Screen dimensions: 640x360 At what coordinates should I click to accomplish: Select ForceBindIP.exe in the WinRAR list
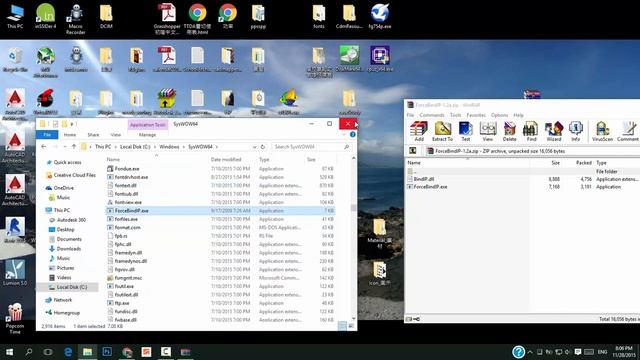[x=430, y=187]
